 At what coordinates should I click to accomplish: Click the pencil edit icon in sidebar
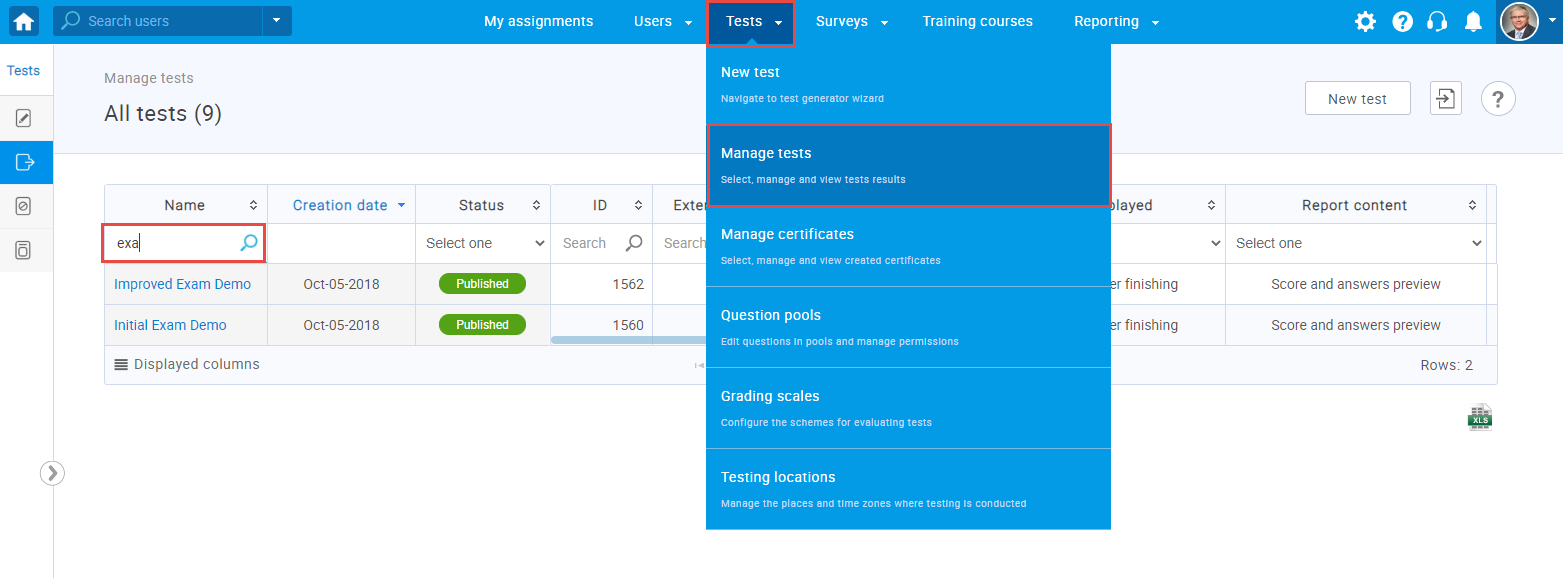25,119
